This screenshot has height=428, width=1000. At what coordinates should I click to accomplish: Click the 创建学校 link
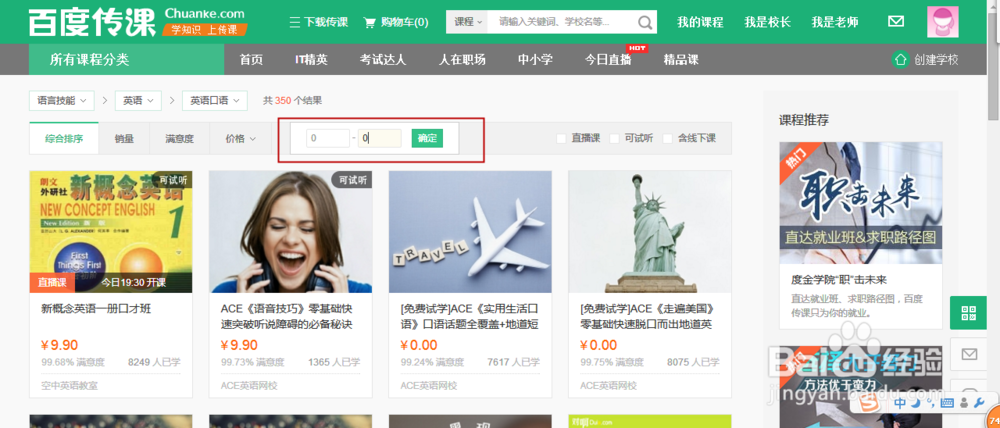click(x=936, y=60)
